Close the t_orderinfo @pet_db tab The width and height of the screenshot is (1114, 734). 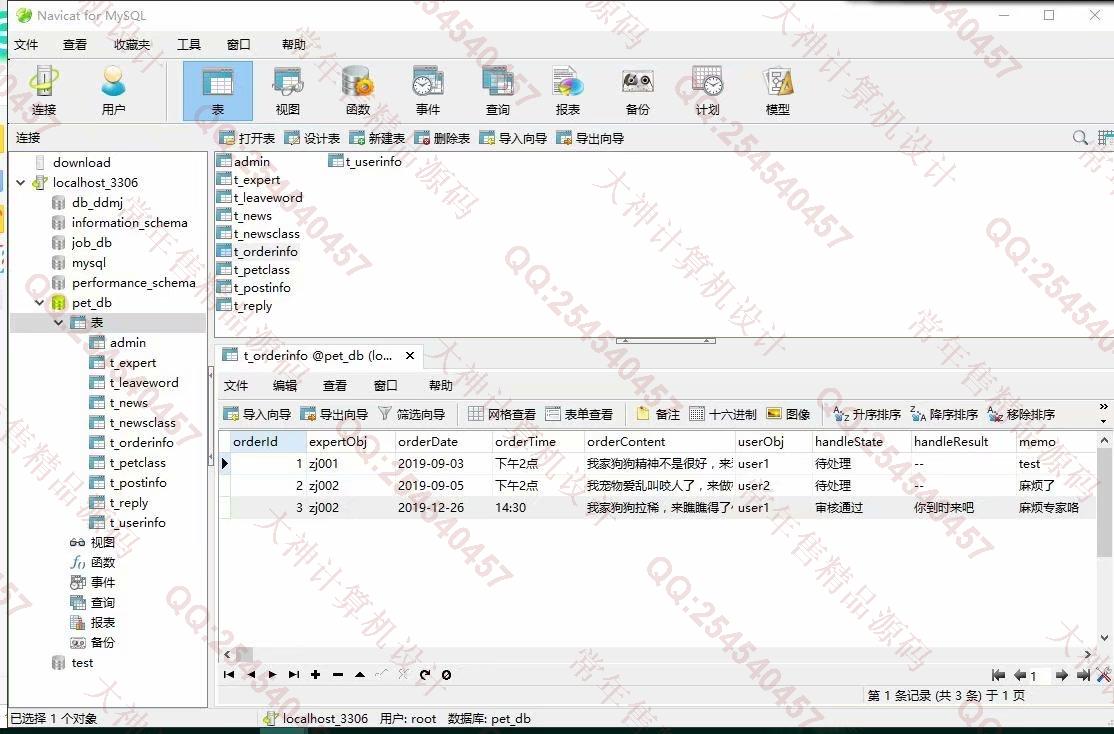pos(410,355)
